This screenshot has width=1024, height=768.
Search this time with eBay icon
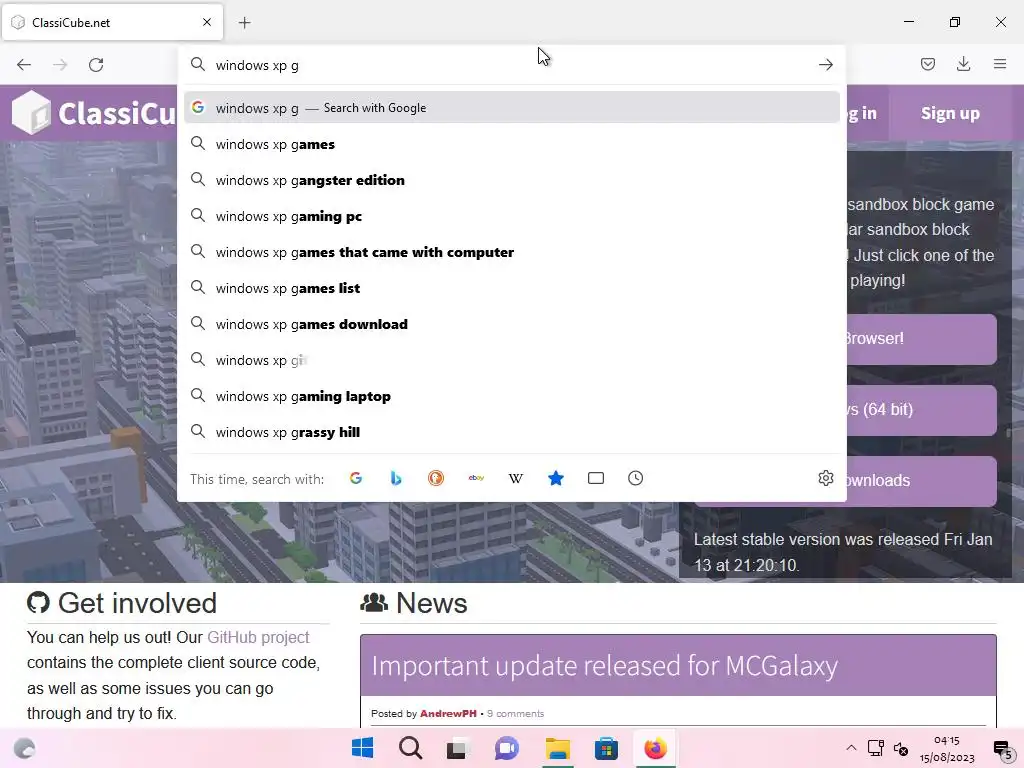coord(476,479)
